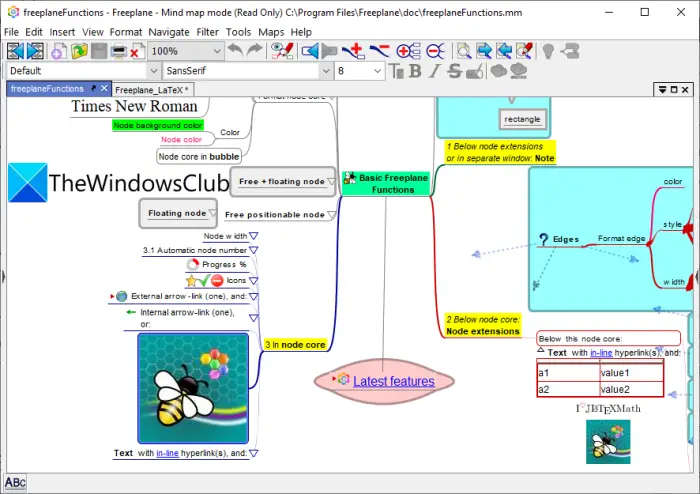Expand the Free positionable node triangle
The width and height of the screenshot is (700, 494).
coord(331,215)
